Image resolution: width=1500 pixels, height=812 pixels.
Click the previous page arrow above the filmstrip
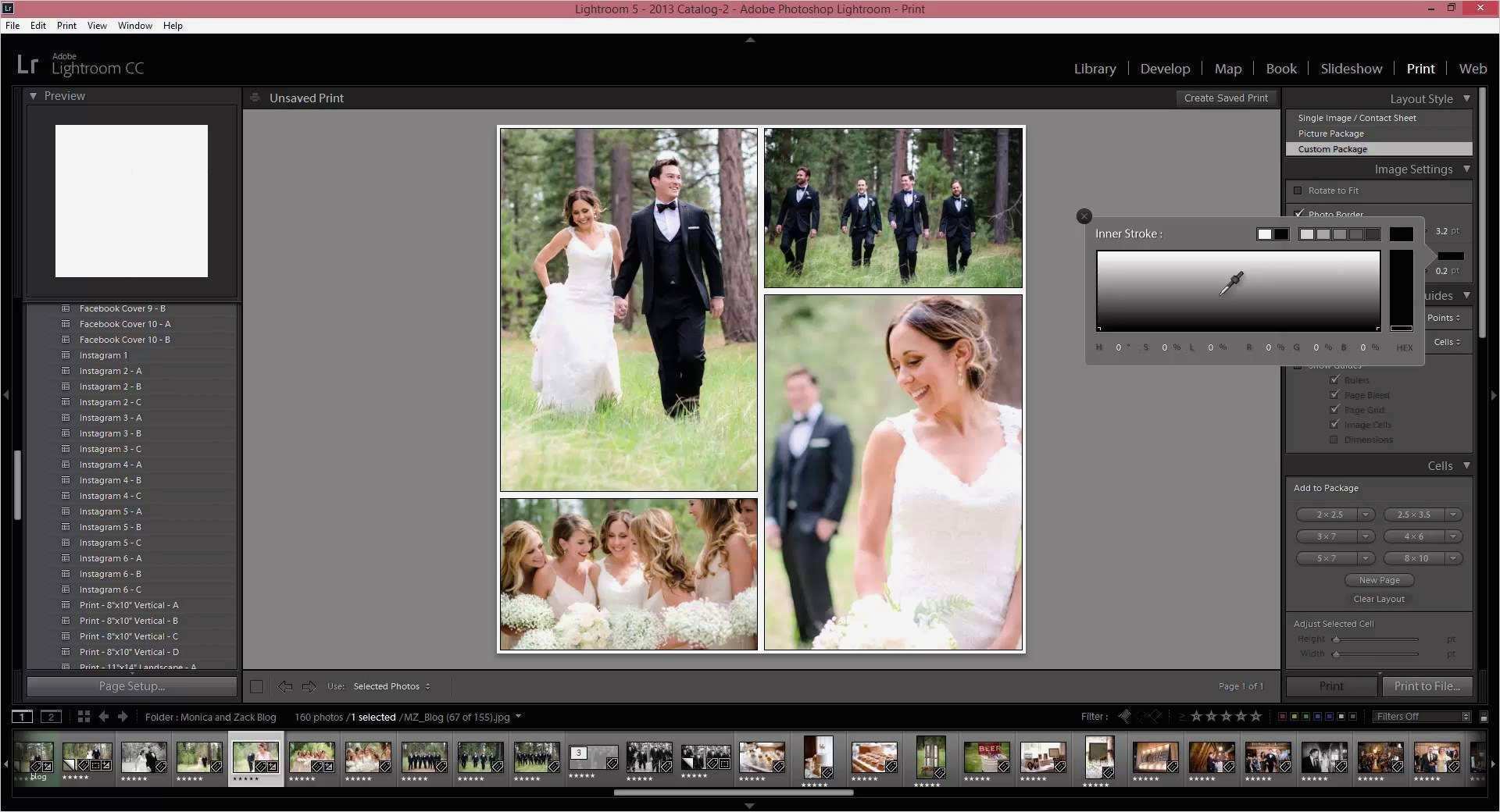[x=284, y=686]
